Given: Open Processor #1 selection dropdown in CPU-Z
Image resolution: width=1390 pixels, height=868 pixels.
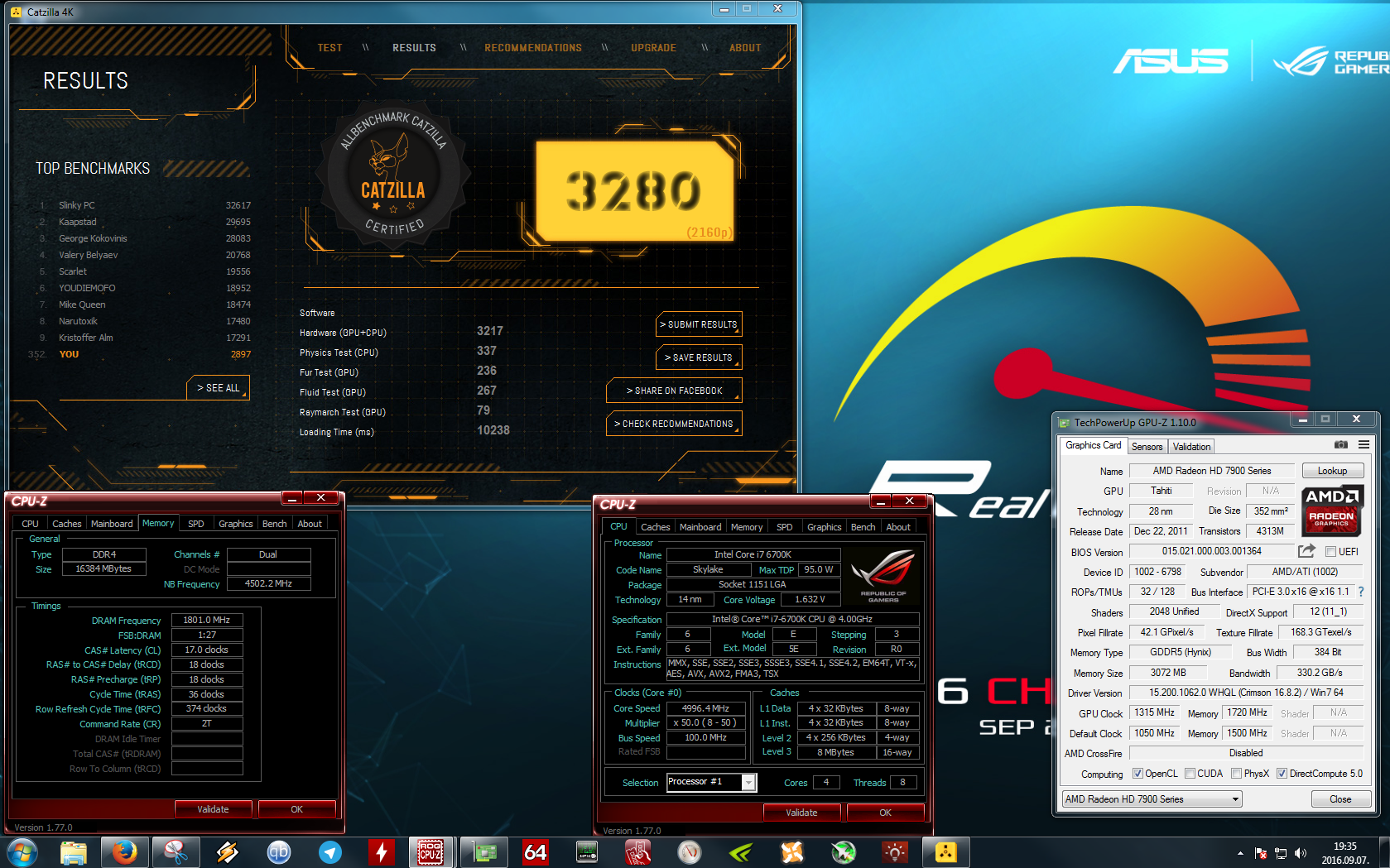Looking at the screenshot, I should (x=711, y=782).
